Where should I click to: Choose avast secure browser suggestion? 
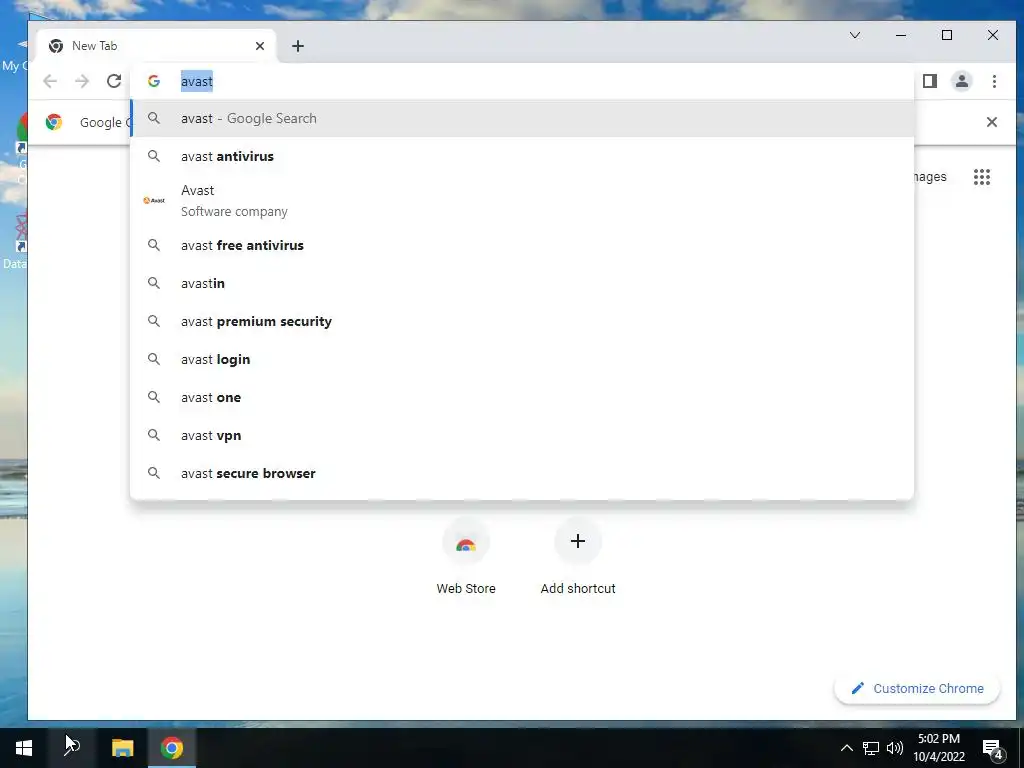(522, 473)
